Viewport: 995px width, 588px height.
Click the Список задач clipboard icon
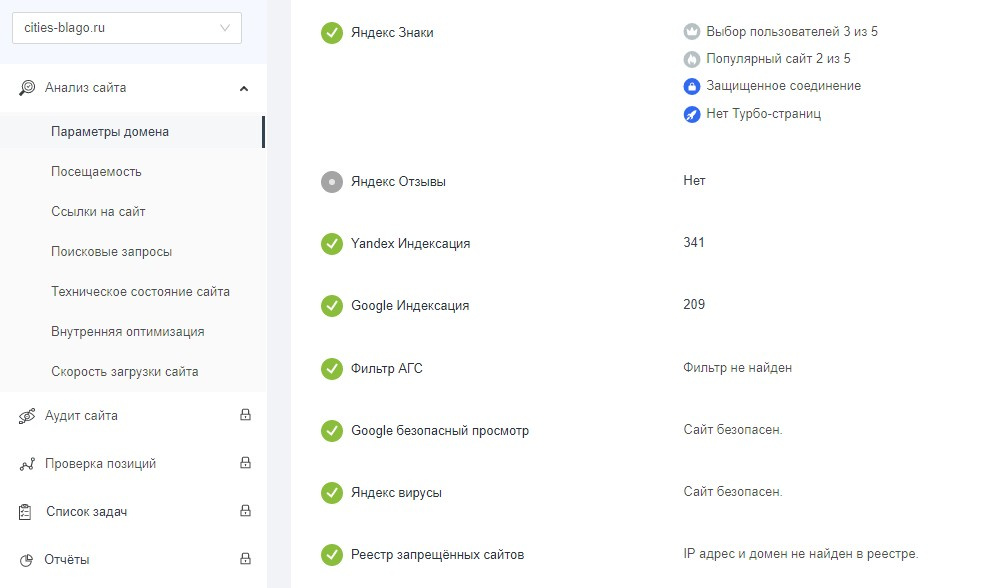(27, 512)
